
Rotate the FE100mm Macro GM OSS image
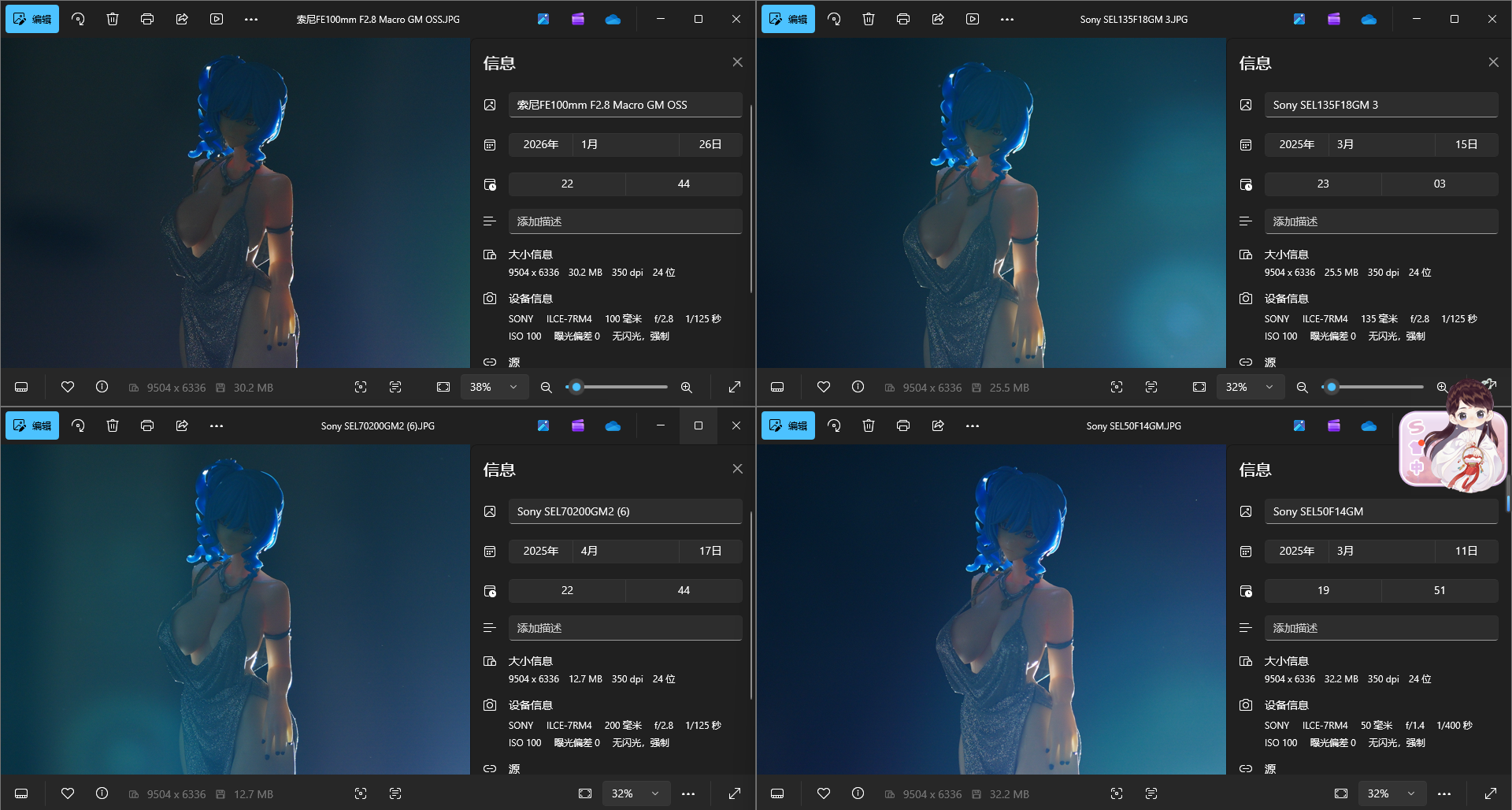(78, 19)
